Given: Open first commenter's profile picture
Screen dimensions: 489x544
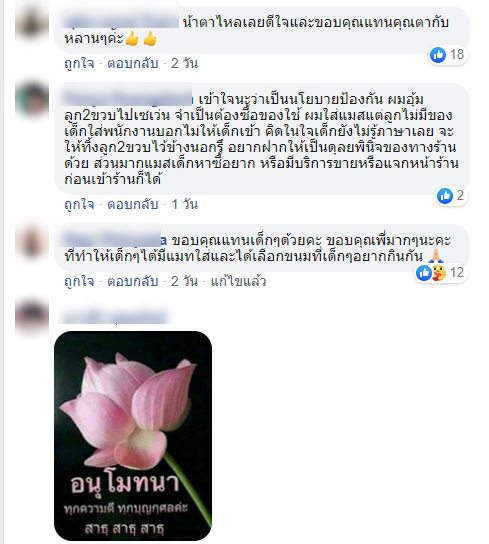Looking at the screenshot, I should 32,23.
